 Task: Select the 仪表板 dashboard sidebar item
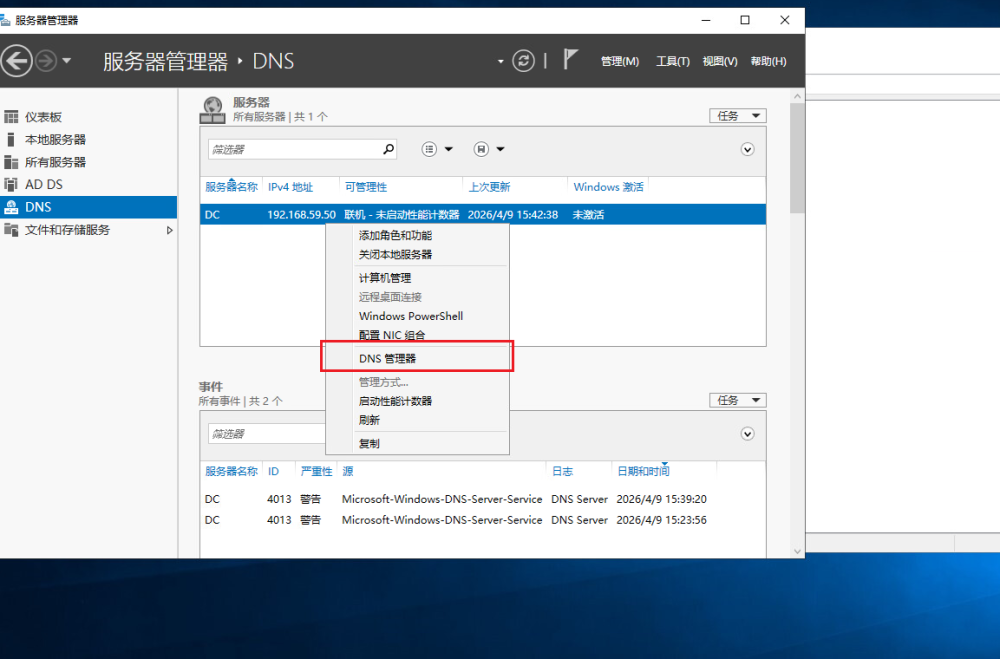[x=43, y=117]
